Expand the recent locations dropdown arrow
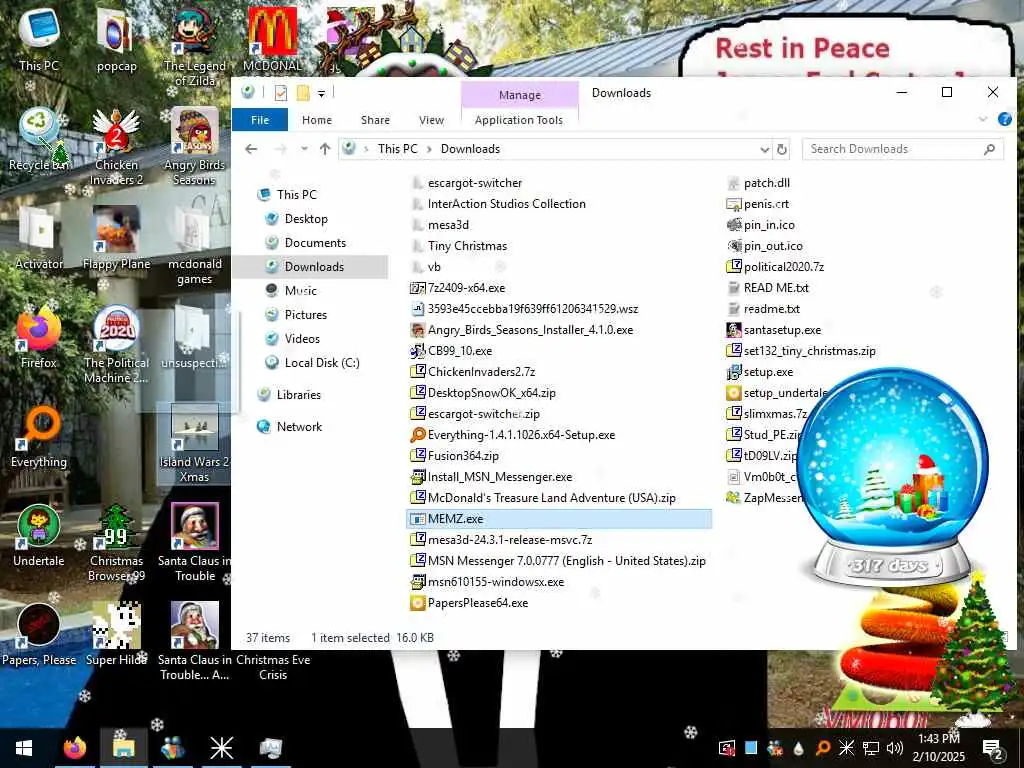The image size is (1024, 768). [x=304, y=149]
